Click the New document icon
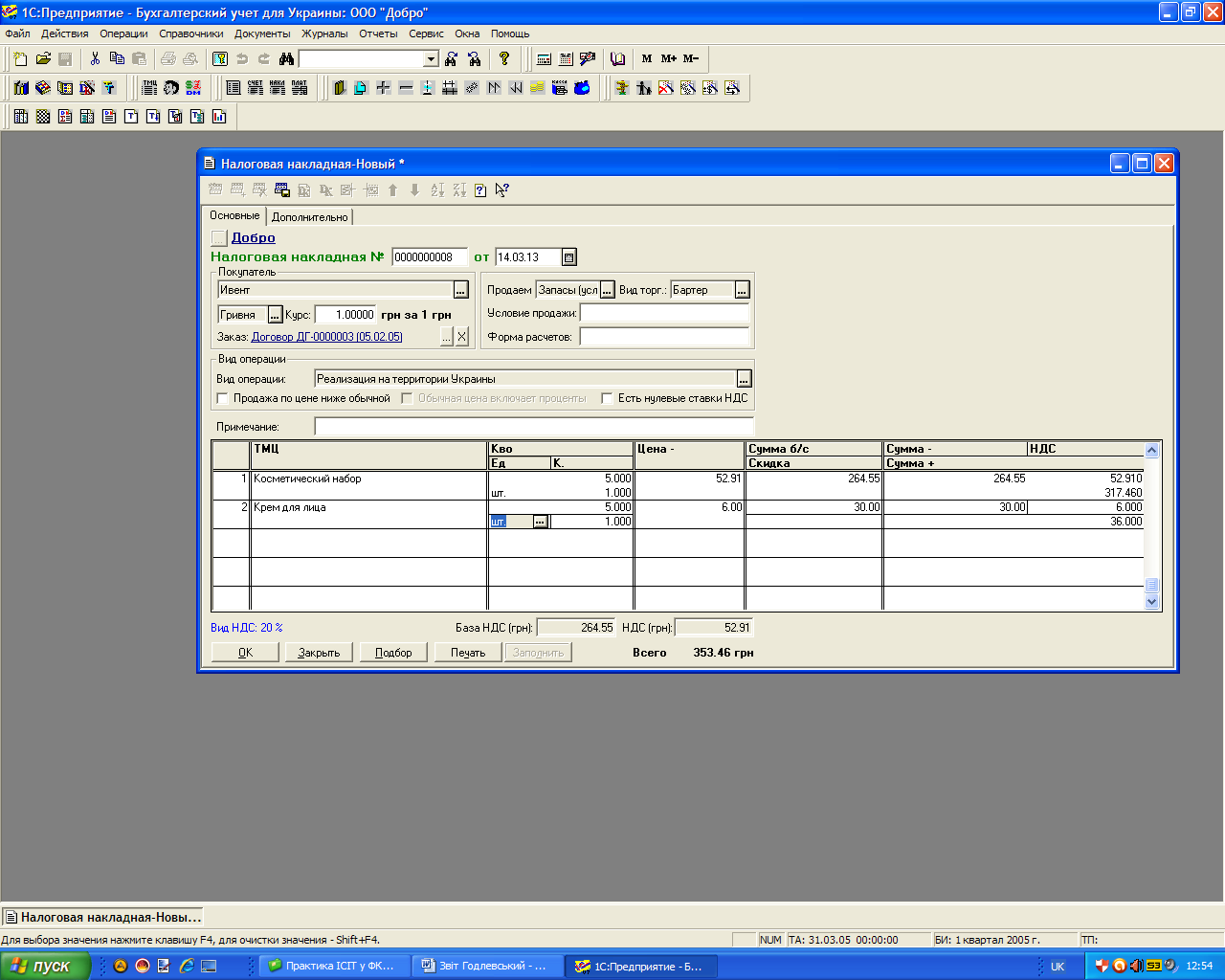1225x980 pixels. tap(21, 59)
